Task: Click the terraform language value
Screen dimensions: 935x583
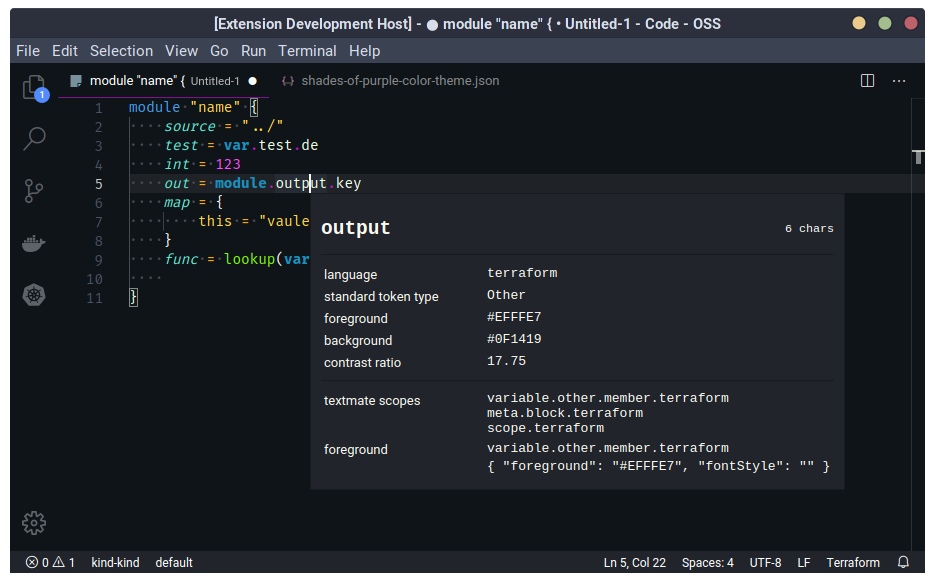Action: (522, 273)
